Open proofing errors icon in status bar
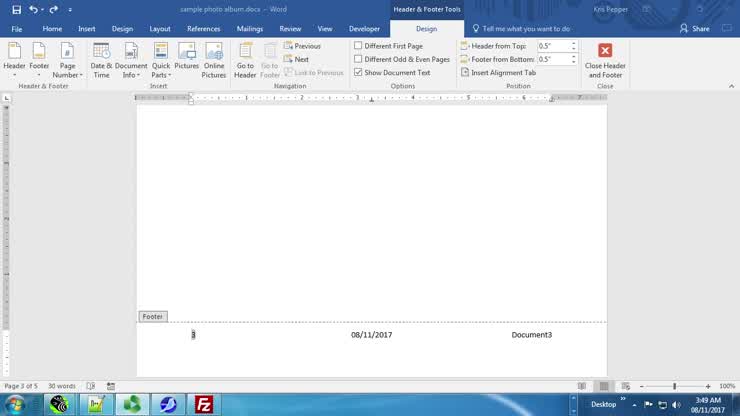 pos(91,386)
